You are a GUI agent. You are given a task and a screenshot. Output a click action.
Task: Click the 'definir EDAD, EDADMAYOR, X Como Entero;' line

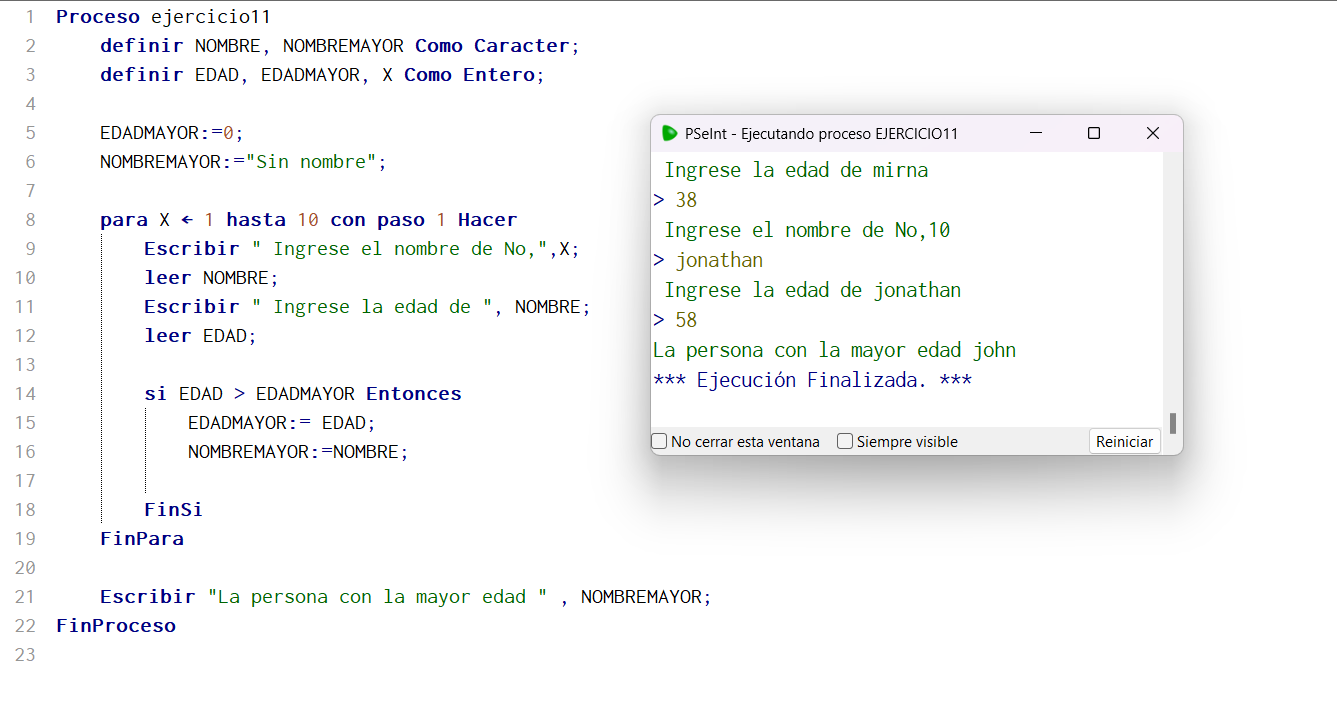coord(323,75)
